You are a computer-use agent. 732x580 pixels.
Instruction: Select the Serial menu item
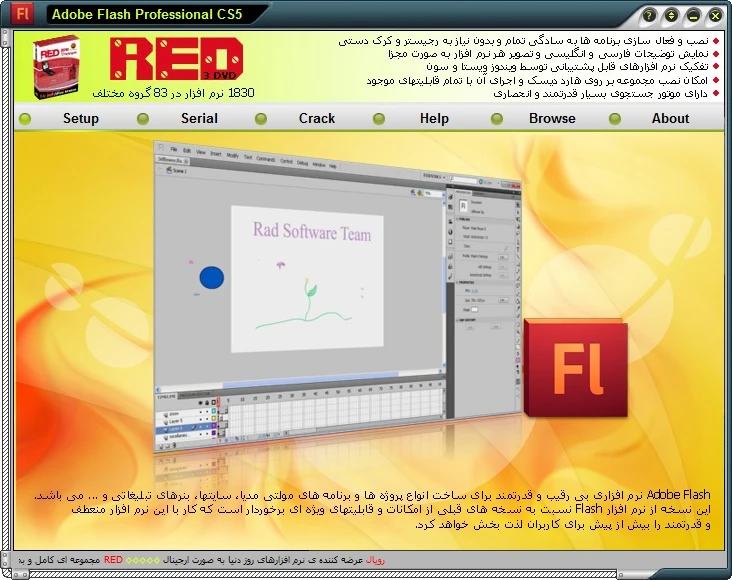coord(199,118)
